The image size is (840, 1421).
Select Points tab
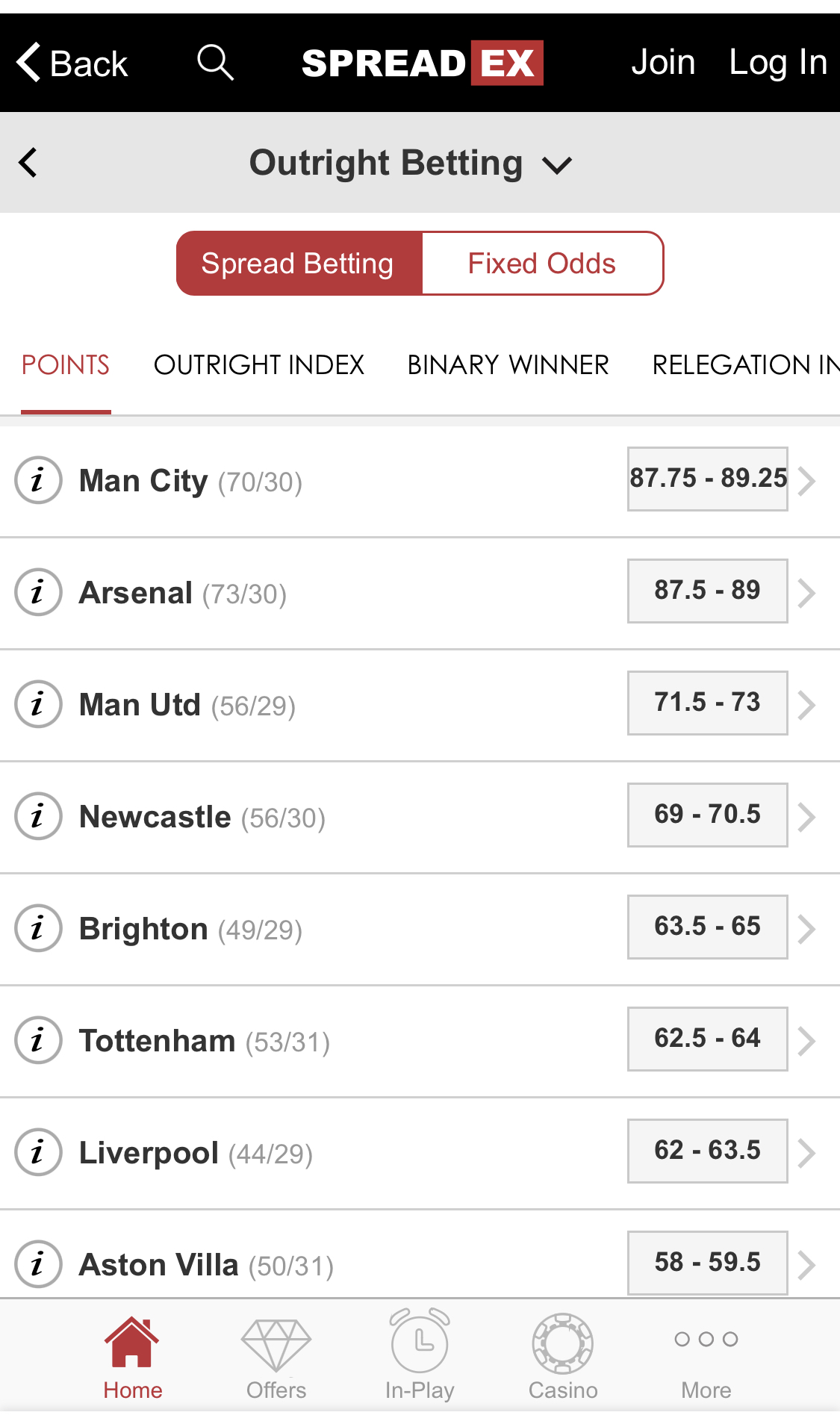[x=66, y=365]
